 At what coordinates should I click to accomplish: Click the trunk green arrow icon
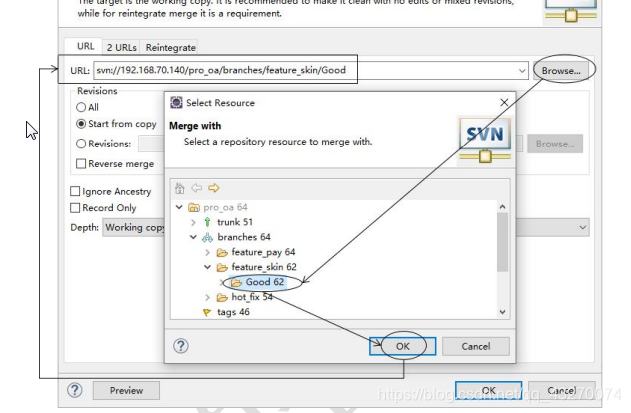[x=207, y=222]
